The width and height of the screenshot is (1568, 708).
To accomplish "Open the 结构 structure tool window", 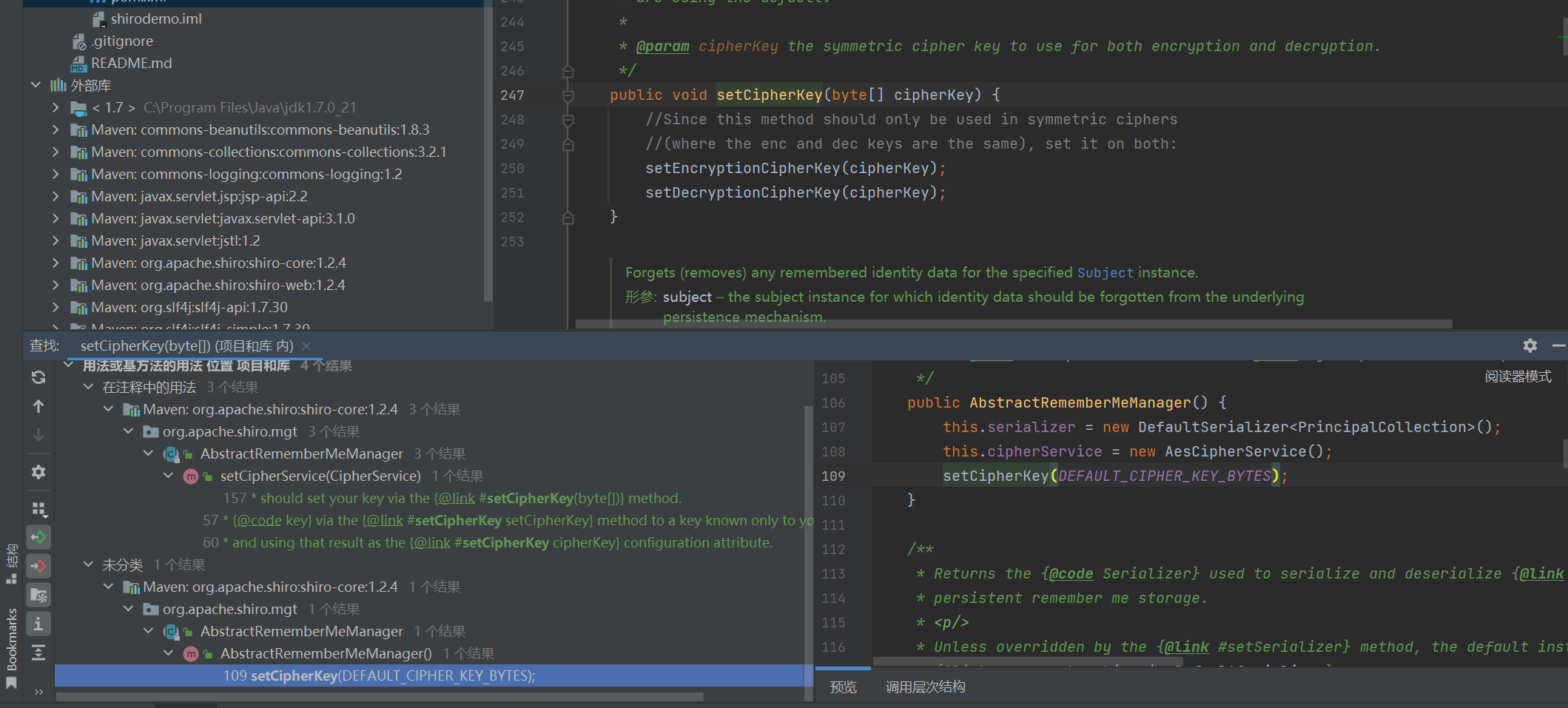I will pyautogui.click(x=11, y=564).
